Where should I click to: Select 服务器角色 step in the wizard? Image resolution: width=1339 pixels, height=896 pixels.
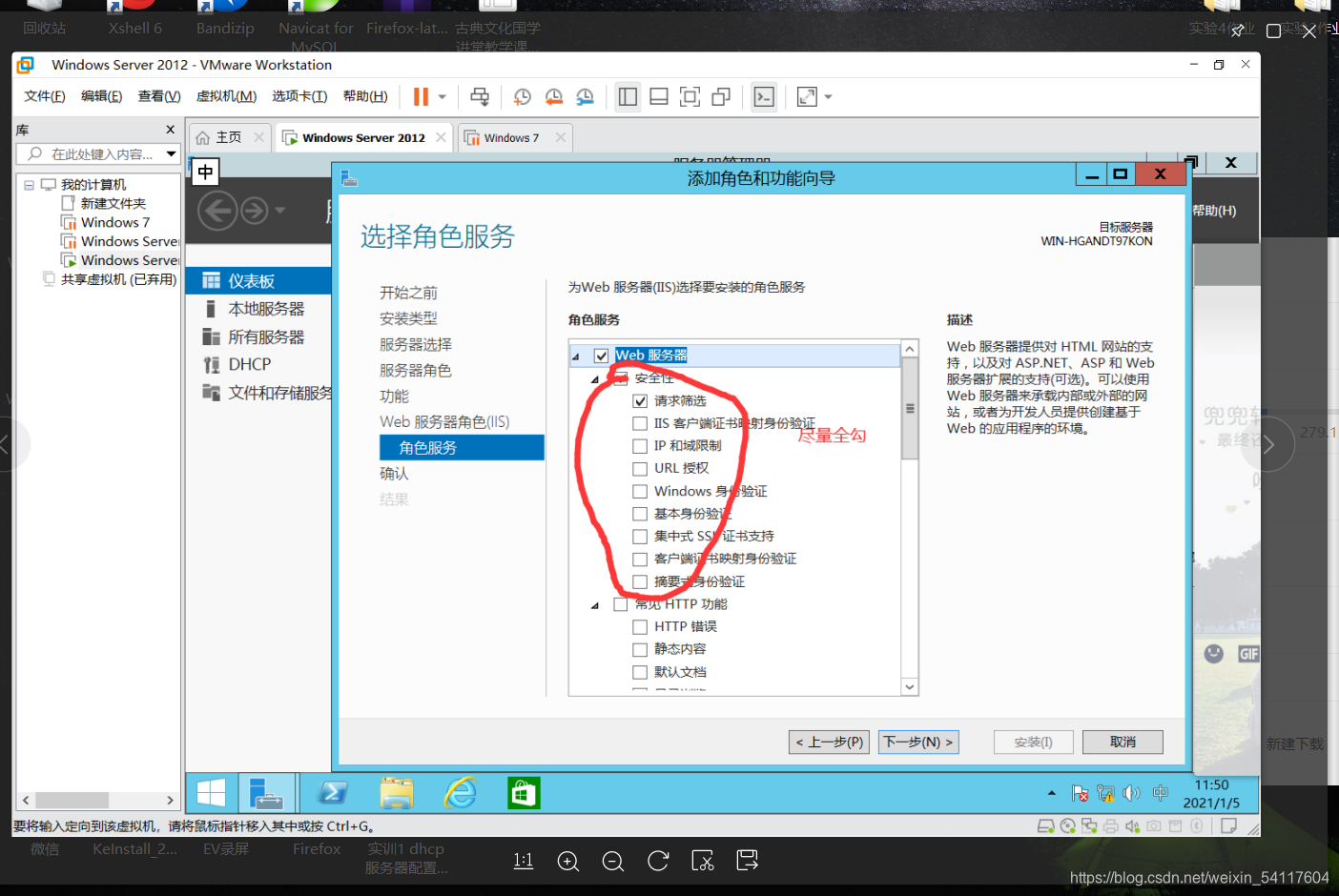(416, 370)
